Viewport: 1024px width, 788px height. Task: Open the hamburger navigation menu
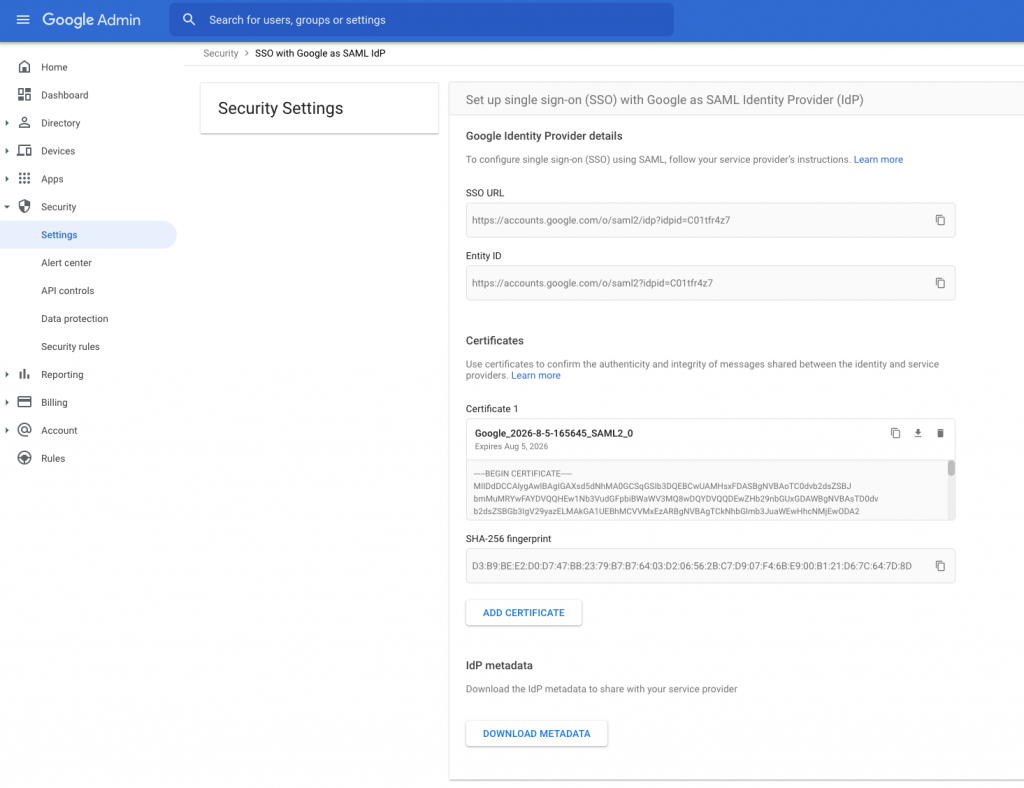click(x=23, y=20)
